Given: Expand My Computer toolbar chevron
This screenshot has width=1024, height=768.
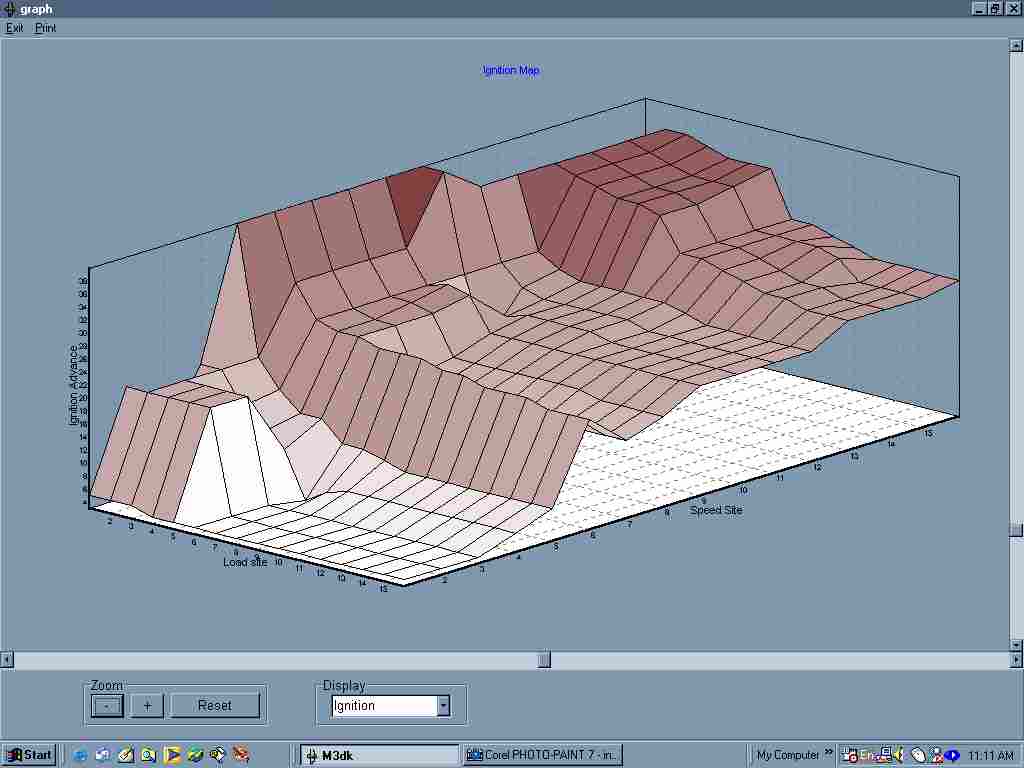Looking at the screenshot, I should pos(829,753).
